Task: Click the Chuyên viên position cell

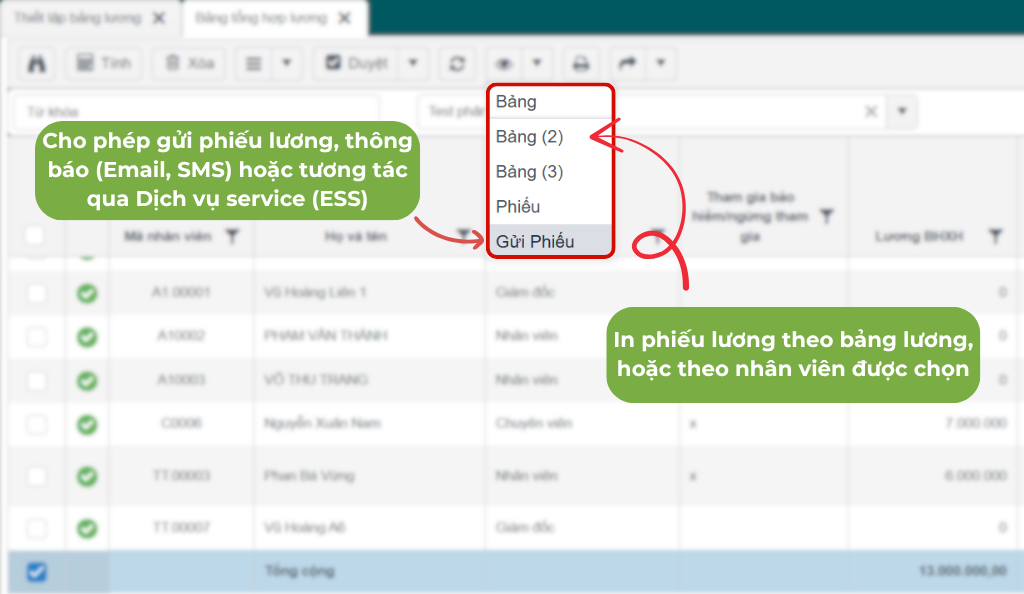Action: (x=534, y=423)
